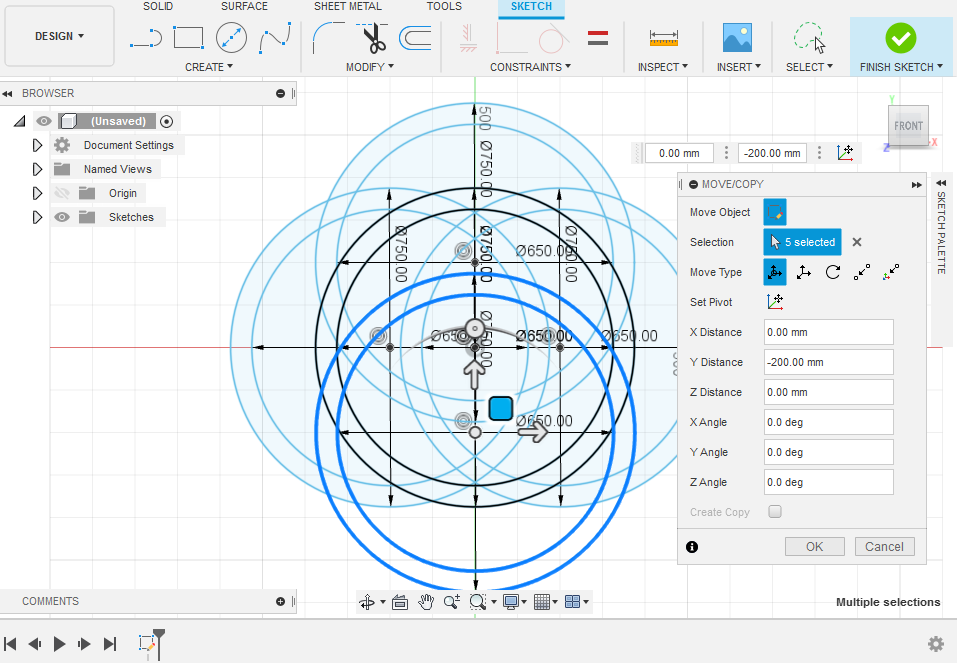The height and width of the screenshot is (663, 957).
Task: Click the Insert image icon
Action: pos(737,38)
